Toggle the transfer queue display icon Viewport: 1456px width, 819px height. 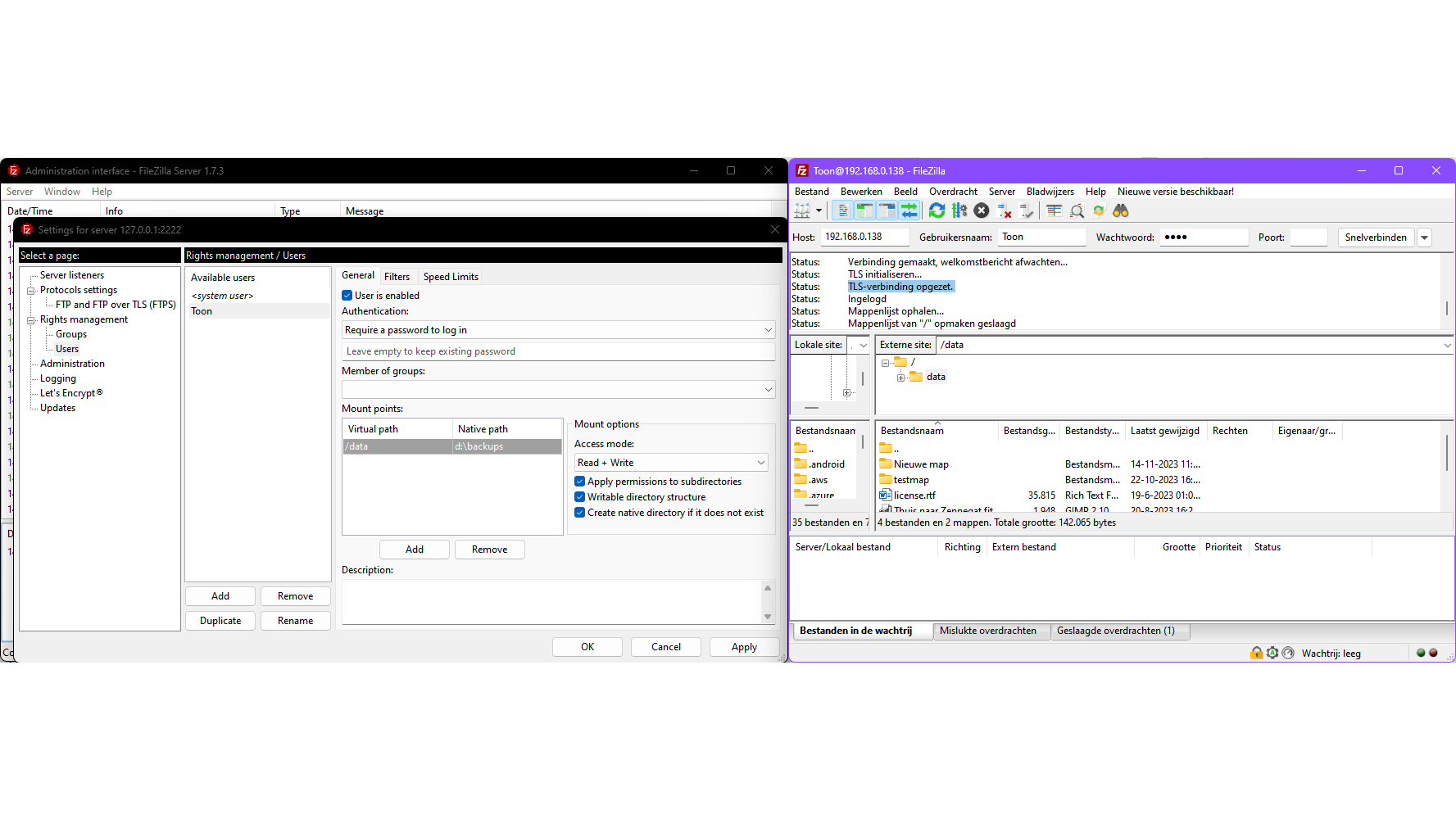pyautogui.click(x=909, y=211)
